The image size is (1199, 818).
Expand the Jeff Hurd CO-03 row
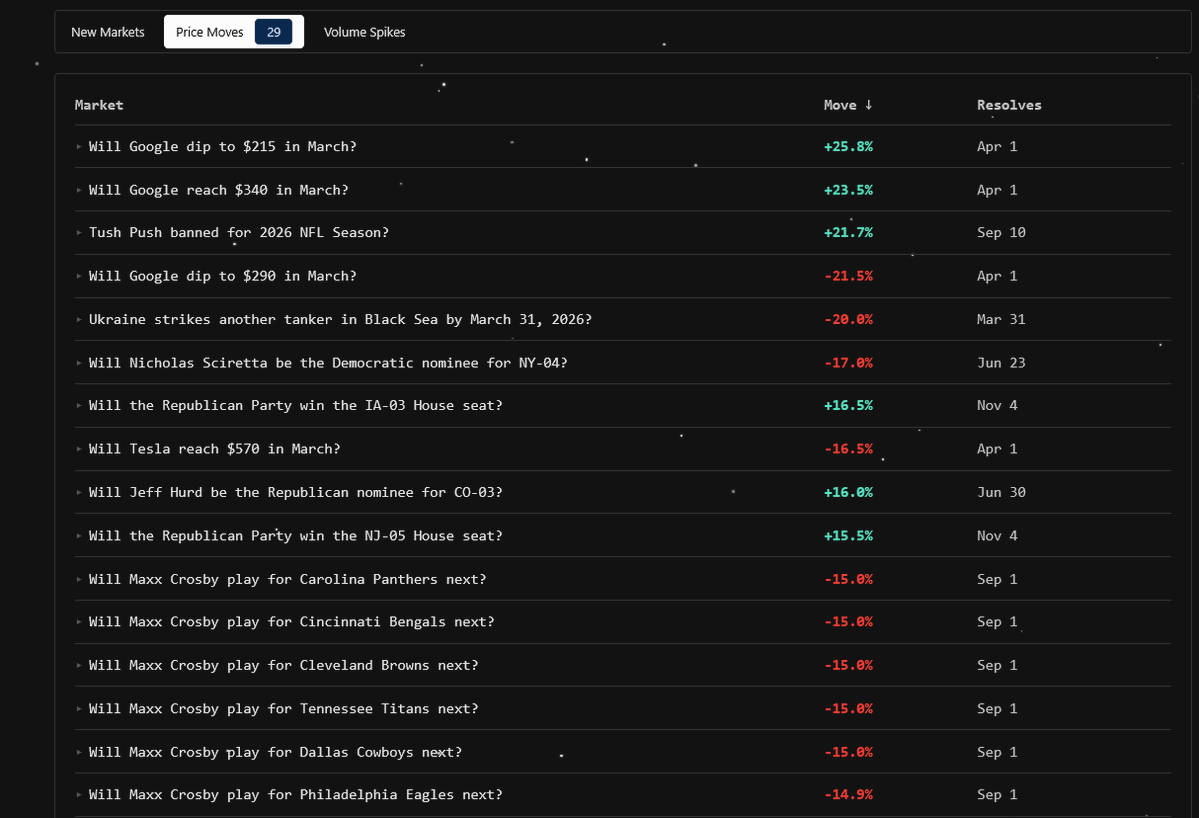79,492
